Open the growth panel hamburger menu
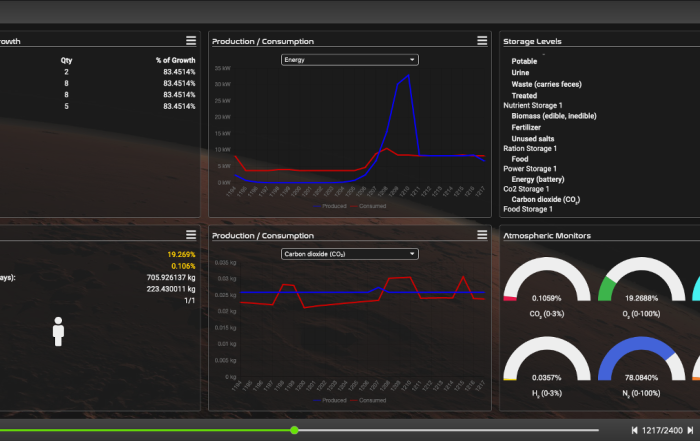The height and width of the screenshot is (441, 700). (190, 41)
